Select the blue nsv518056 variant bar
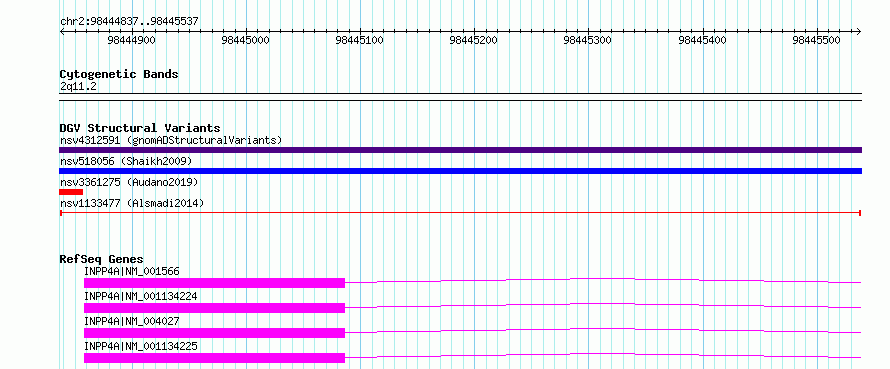Image resolution: width=890 pixels, height=369 pixels. 460,171
